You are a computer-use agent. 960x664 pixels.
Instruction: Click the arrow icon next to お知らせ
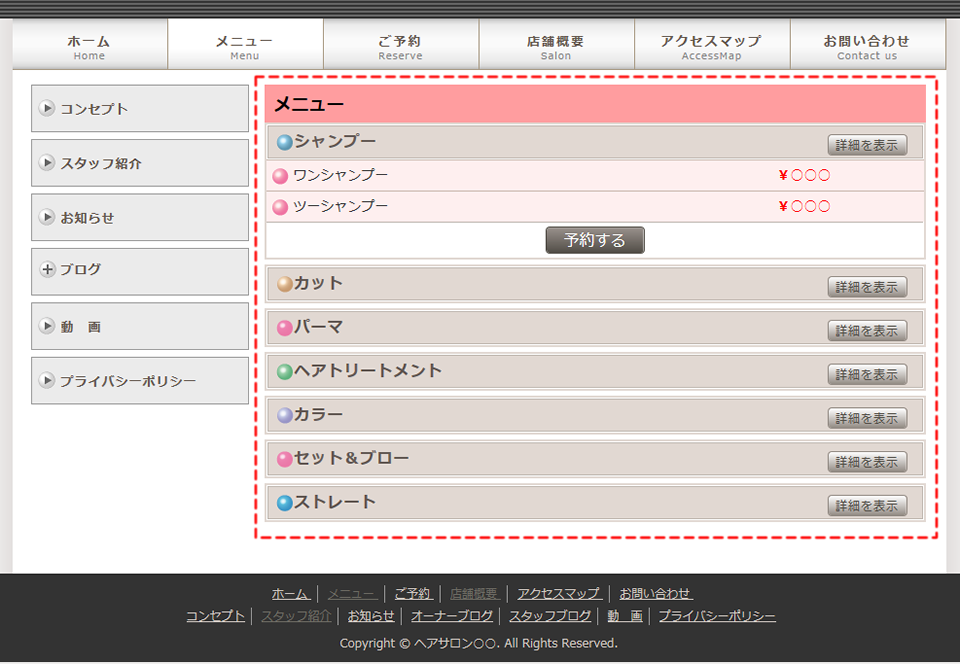(47, 217)
